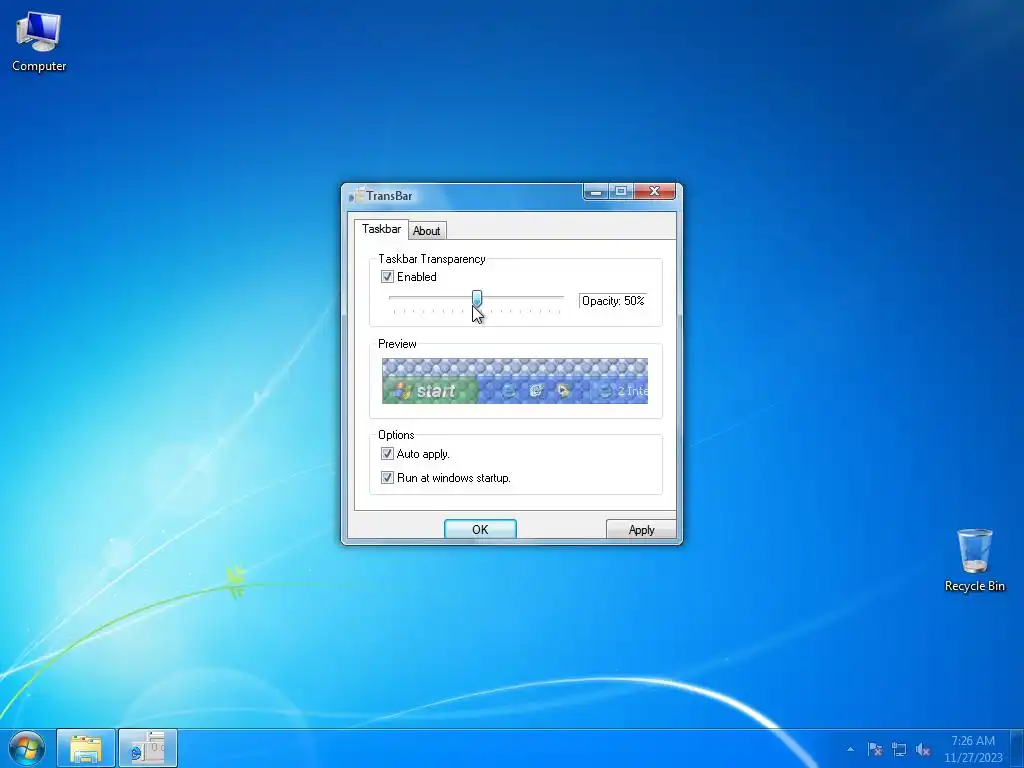The width and height of the screenshot is (1024, 768).
Task: Launch Windows Explorer from the taskbar
Action: [x=86, y=748]
